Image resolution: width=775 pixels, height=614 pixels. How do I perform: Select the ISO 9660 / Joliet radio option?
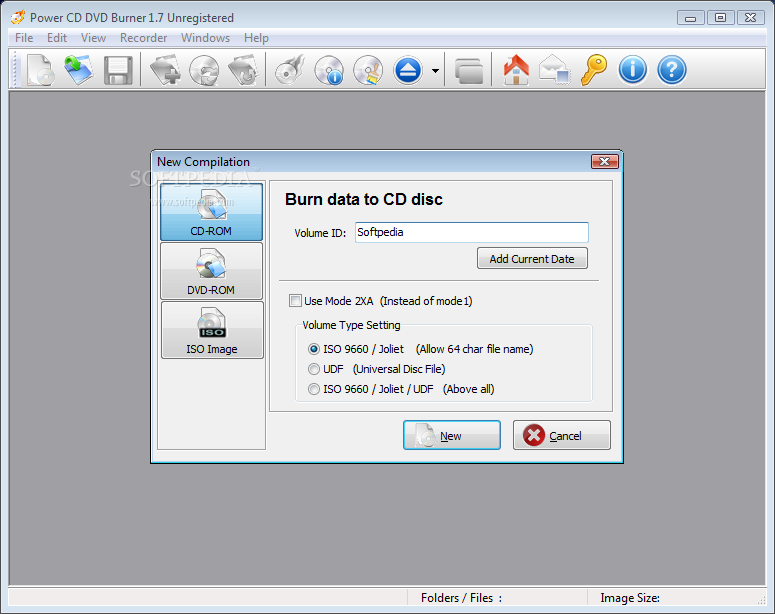313,349
